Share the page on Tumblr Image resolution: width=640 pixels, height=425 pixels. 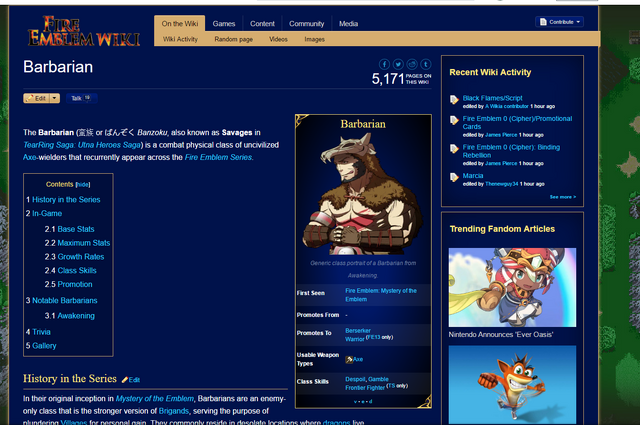(x=426, y=64)
